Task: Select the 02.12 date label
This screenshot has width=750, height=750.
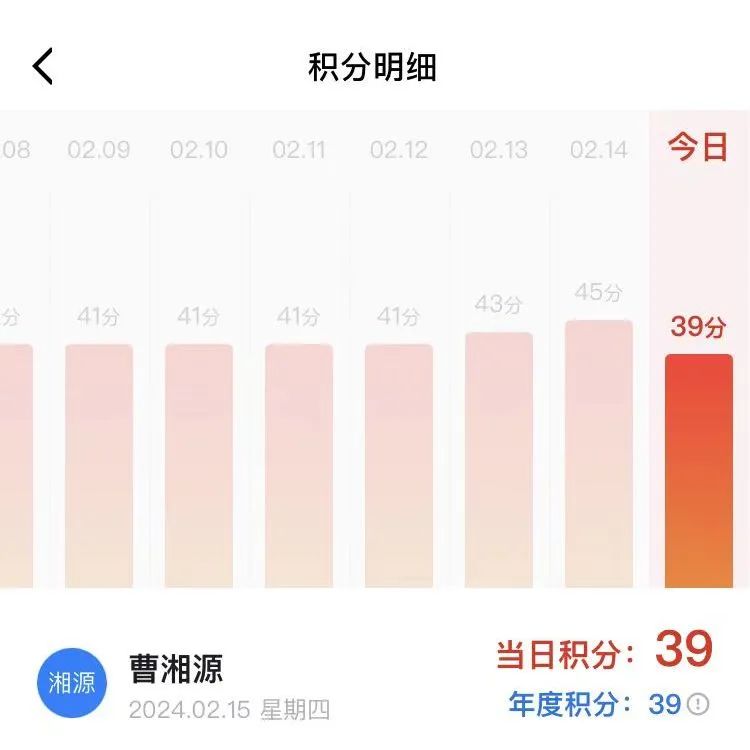Action: pos(398,150)
